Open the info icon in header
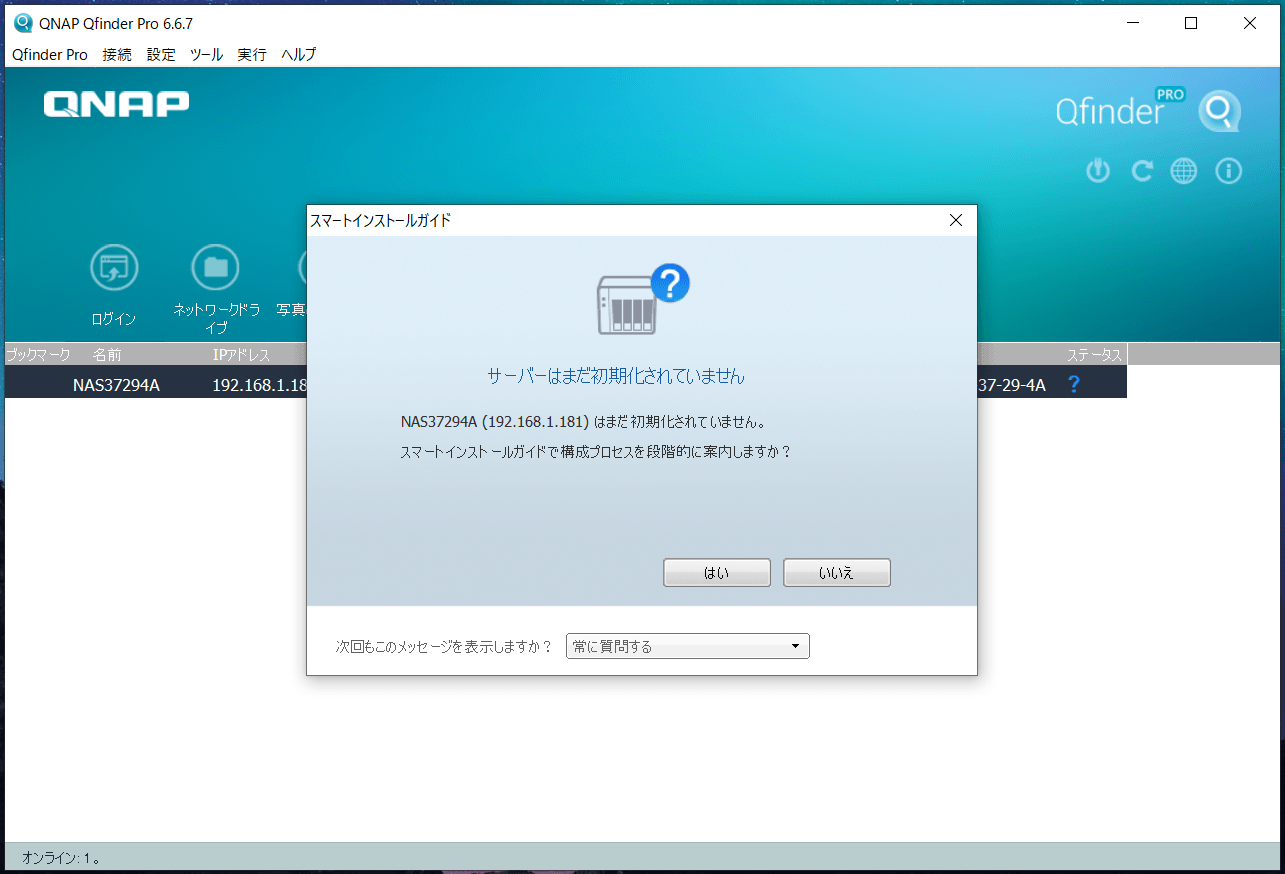This screenshot has width=1285, height=874. tap(1228, 171)
